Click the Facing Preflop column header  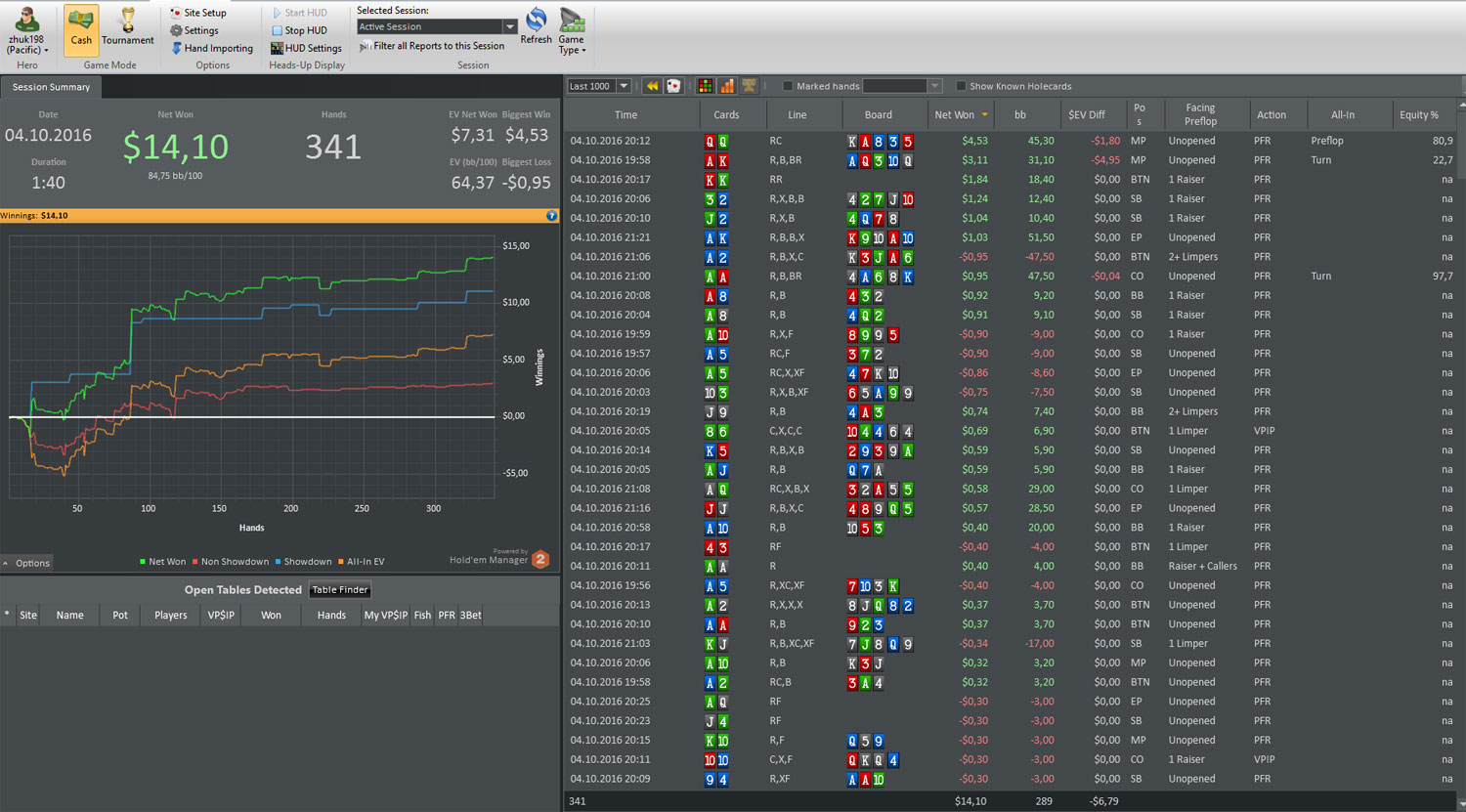[1200, 114]
